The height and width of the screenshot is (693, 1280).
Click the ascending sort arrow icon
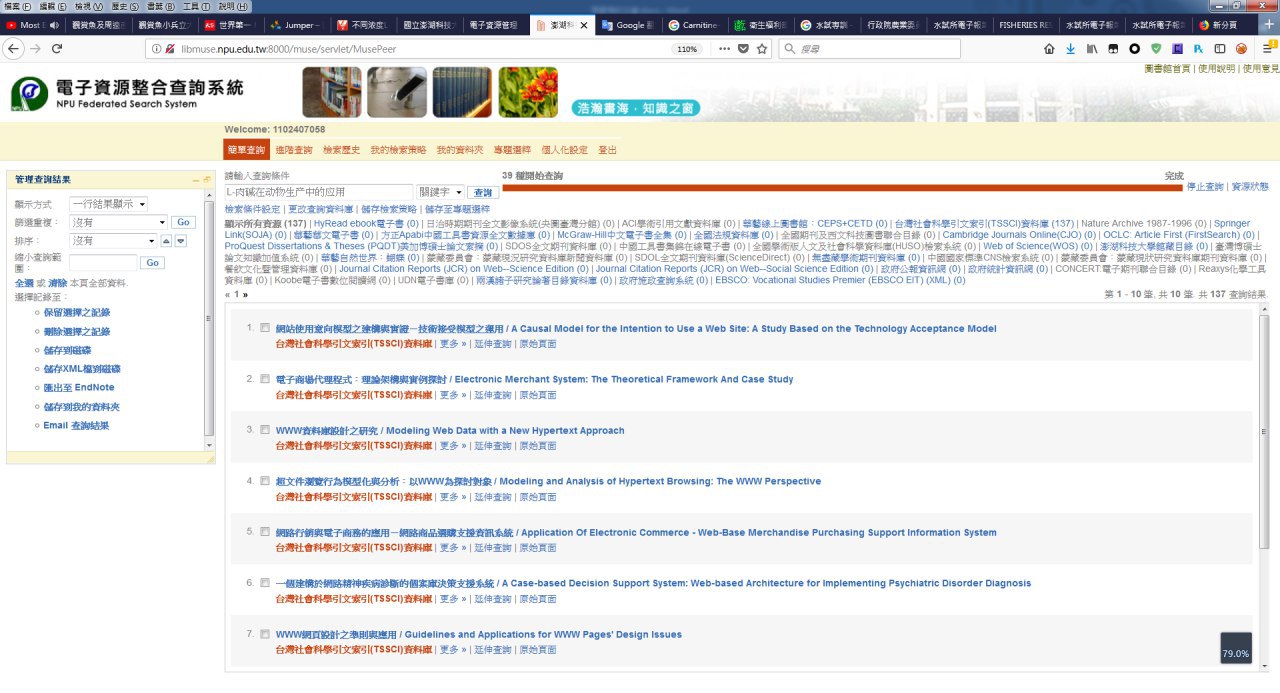(x=166, y=241)
